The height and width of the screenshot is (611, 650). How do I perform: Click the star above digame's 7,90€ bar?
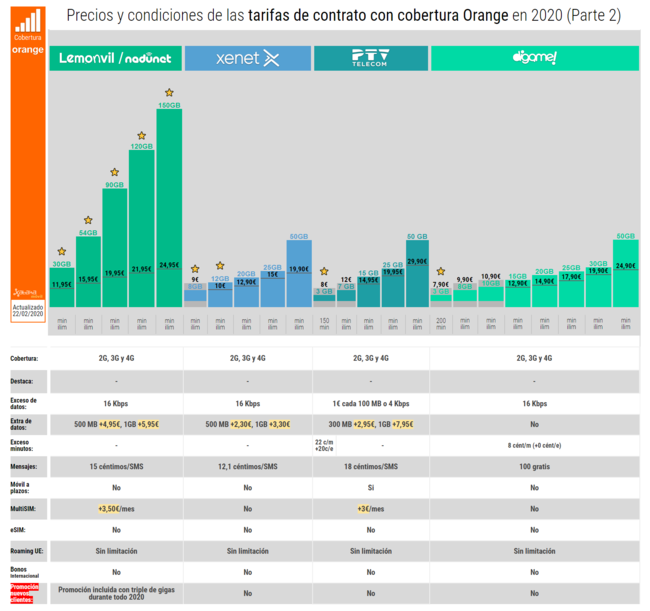[x=440, y=271]
